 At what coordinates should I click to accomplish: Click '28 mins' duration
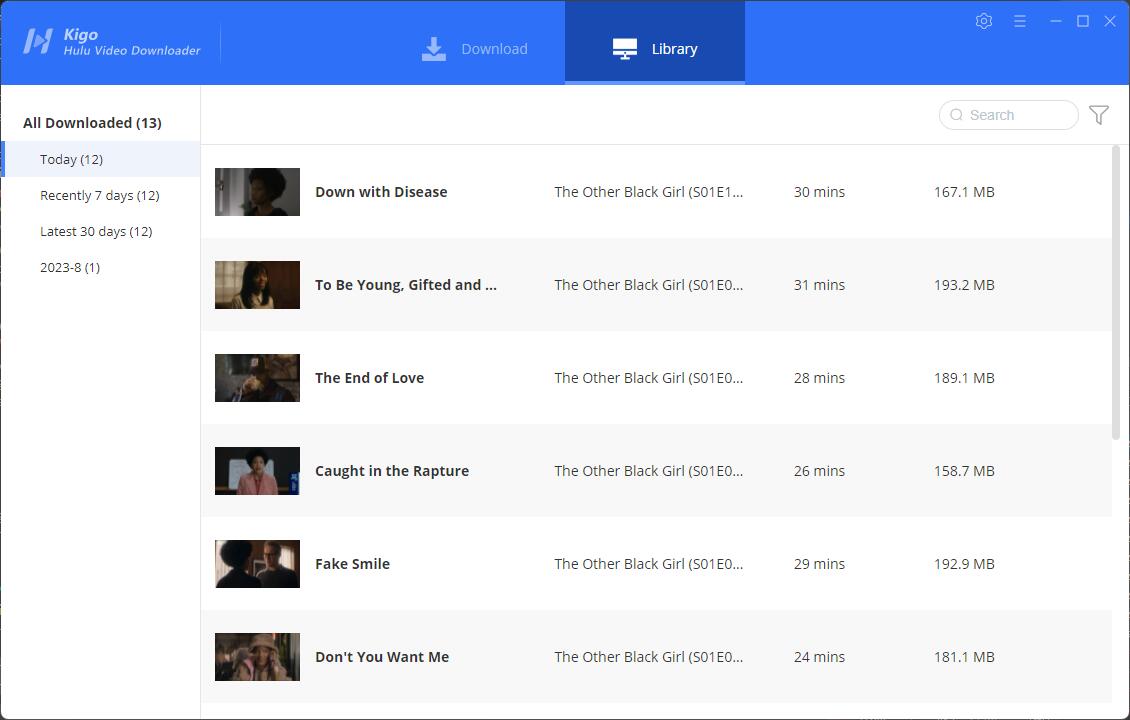coord(819,378)
